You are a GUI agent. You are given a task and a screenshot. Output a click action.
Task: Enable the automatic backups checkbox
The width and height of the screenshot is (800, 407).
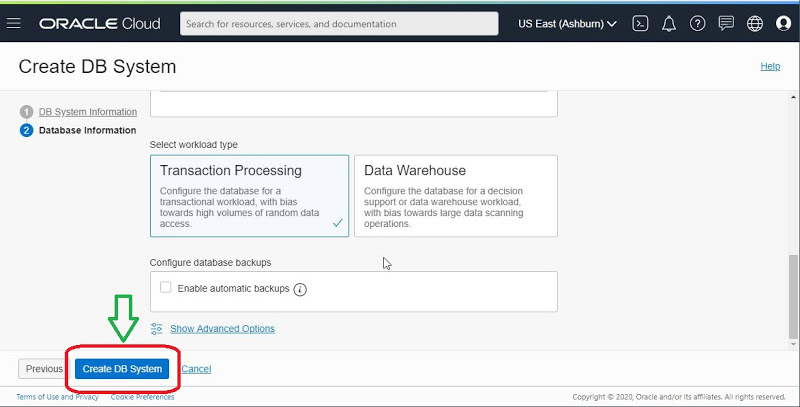tap(166, 288)
